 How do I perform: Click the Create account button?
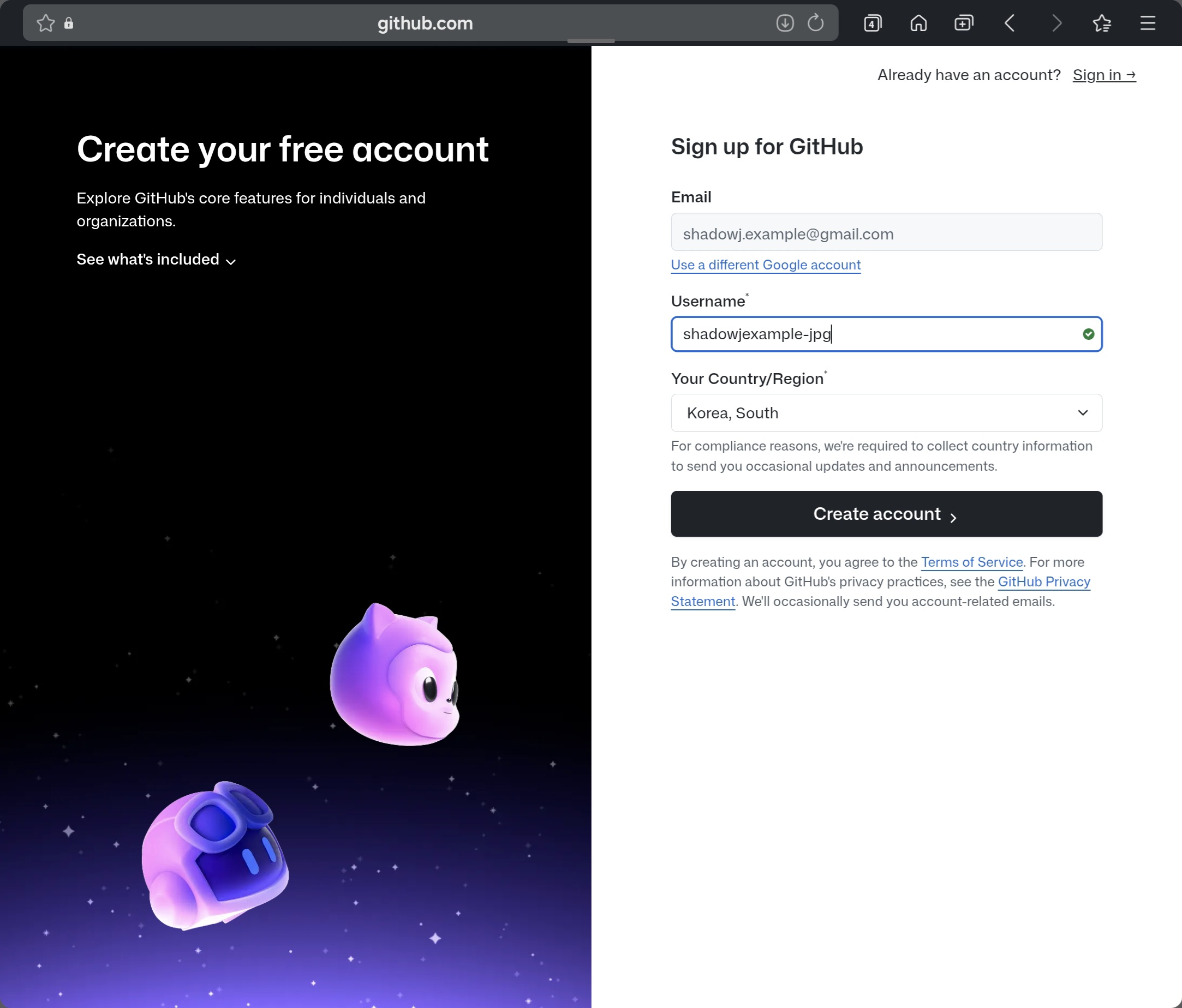coord(886,514)
